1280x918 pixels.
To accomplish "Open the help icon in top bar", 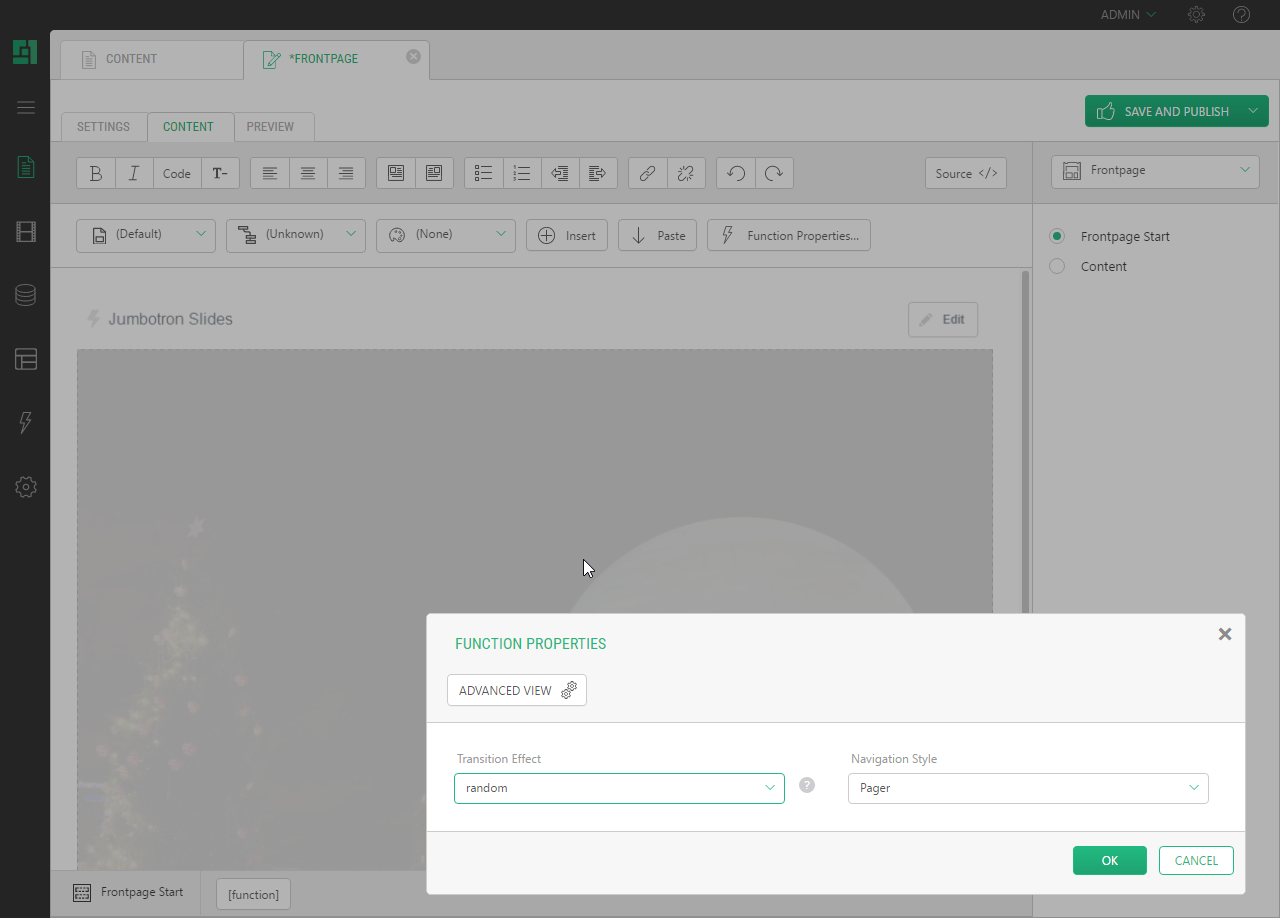I will [x=1241, y=15].
